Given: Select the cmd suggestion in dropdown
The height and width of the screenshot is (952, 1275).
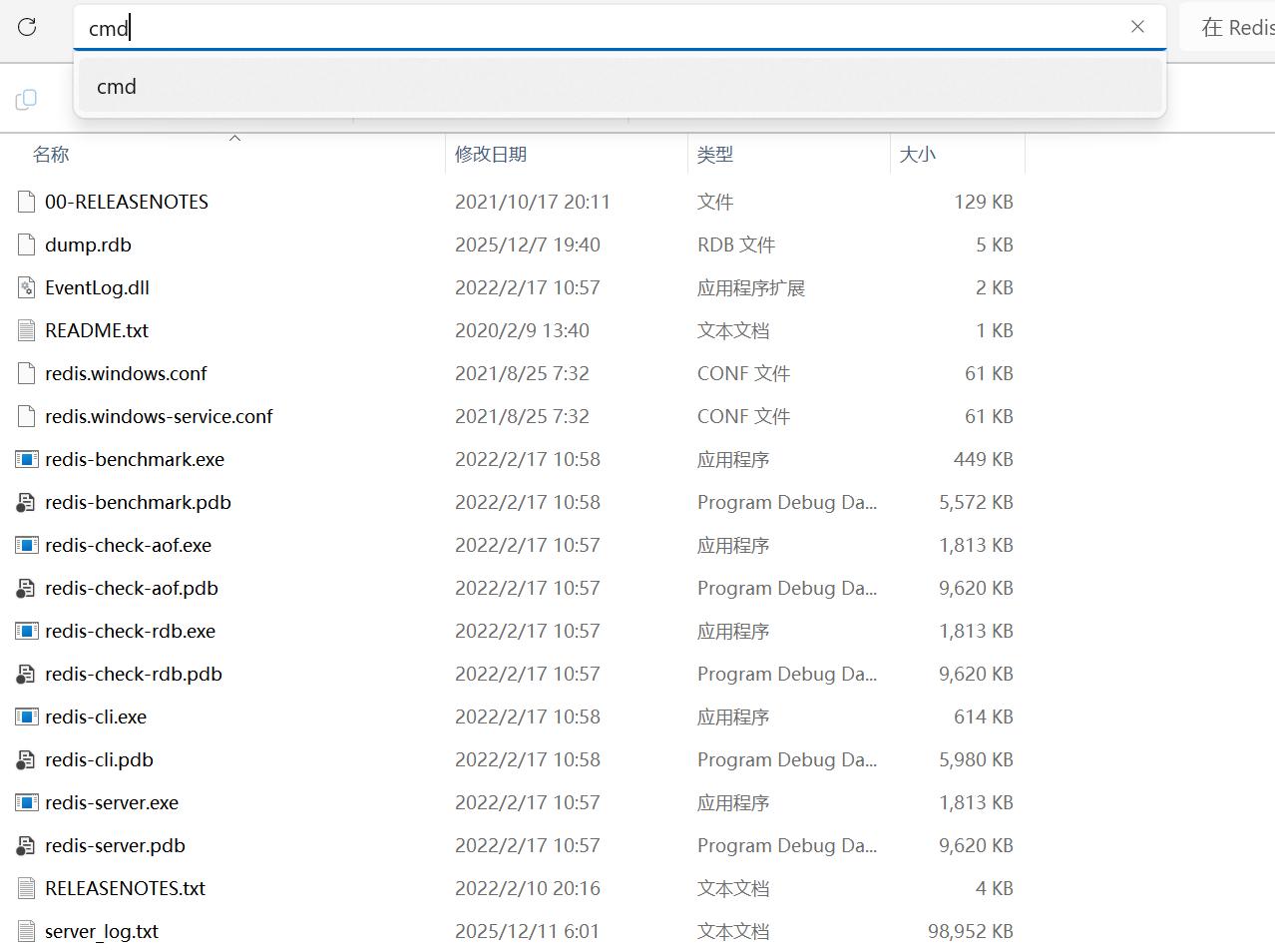Looking at the screenshot, I should click(x=620, y=86).
